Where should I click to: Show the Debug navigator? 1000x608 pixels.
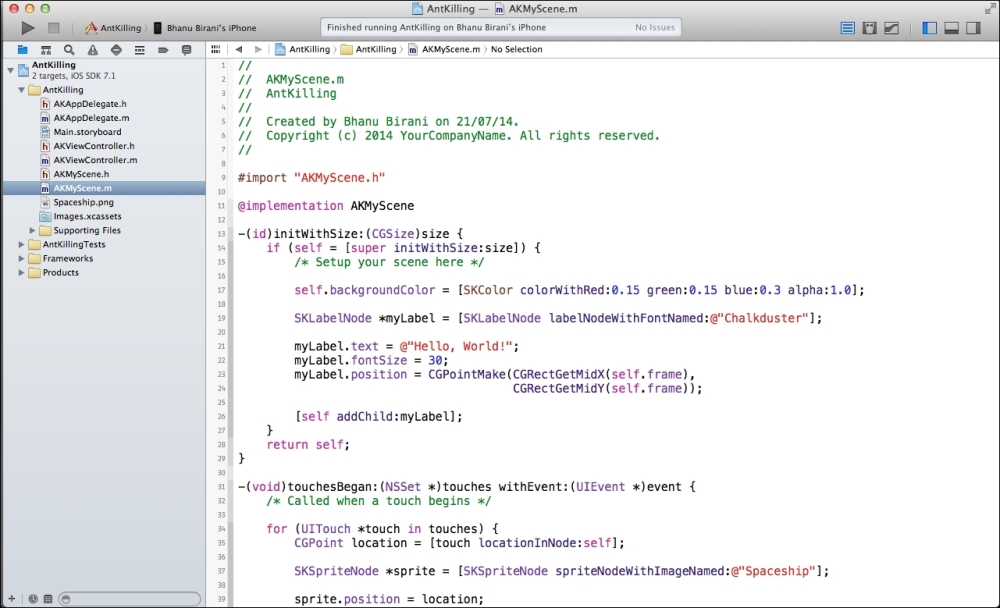tap(139, 49)
